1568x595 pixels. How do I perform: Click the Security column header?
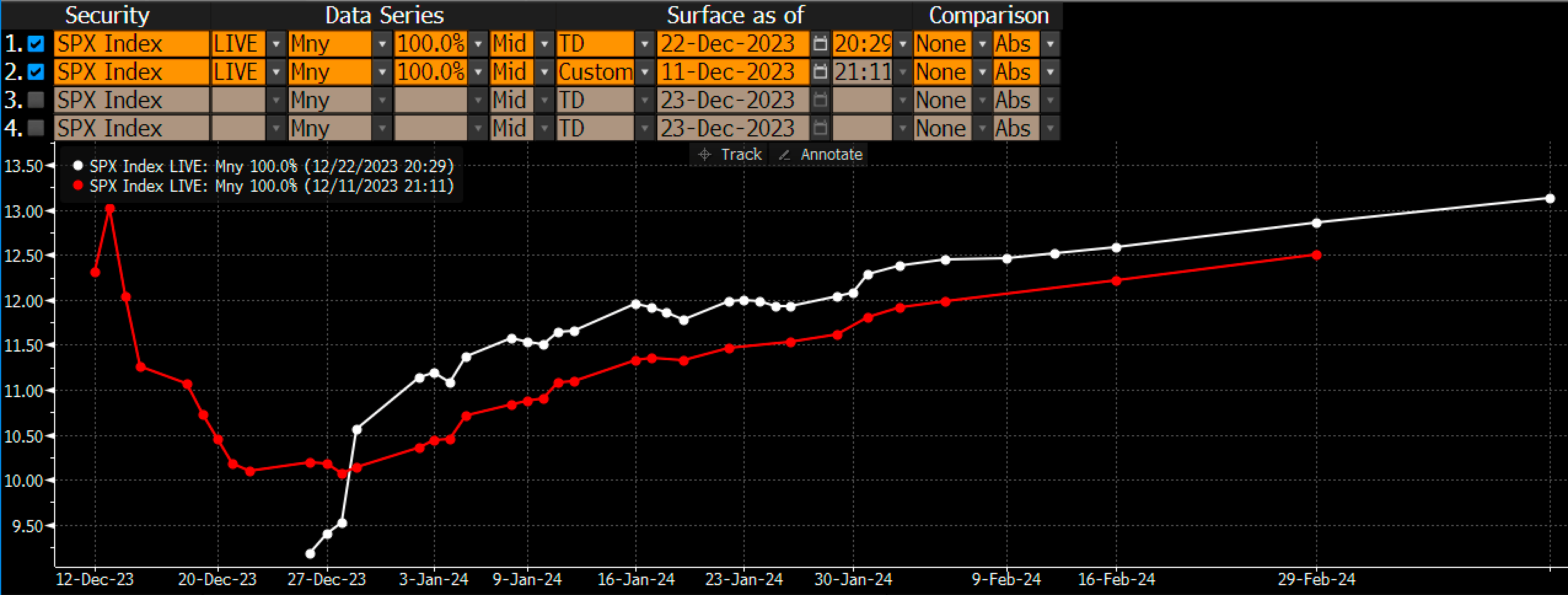pyautogui.click(x=108, y=15)
